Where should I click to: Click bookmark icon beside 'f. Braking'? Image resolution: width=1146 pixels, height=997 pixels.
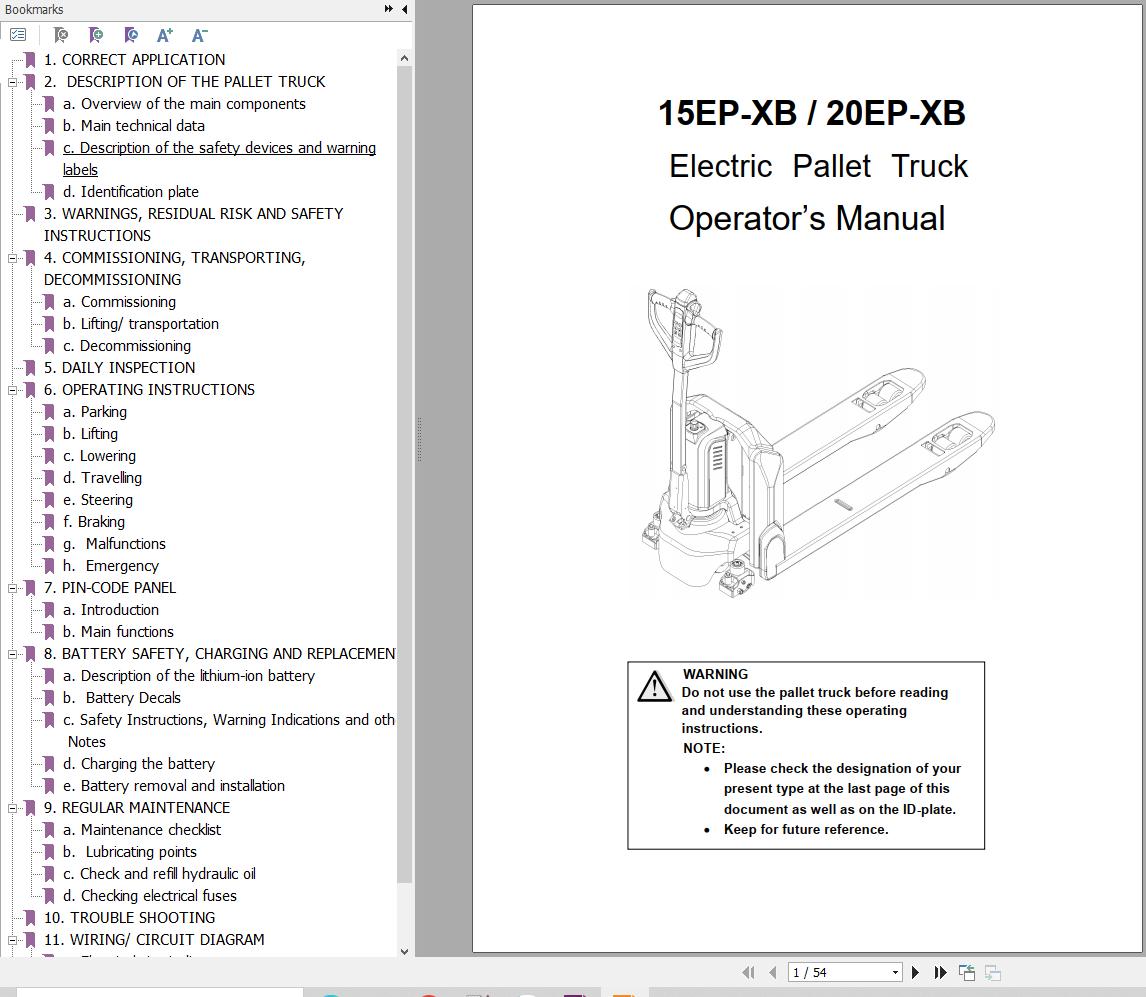coord(49,522)
